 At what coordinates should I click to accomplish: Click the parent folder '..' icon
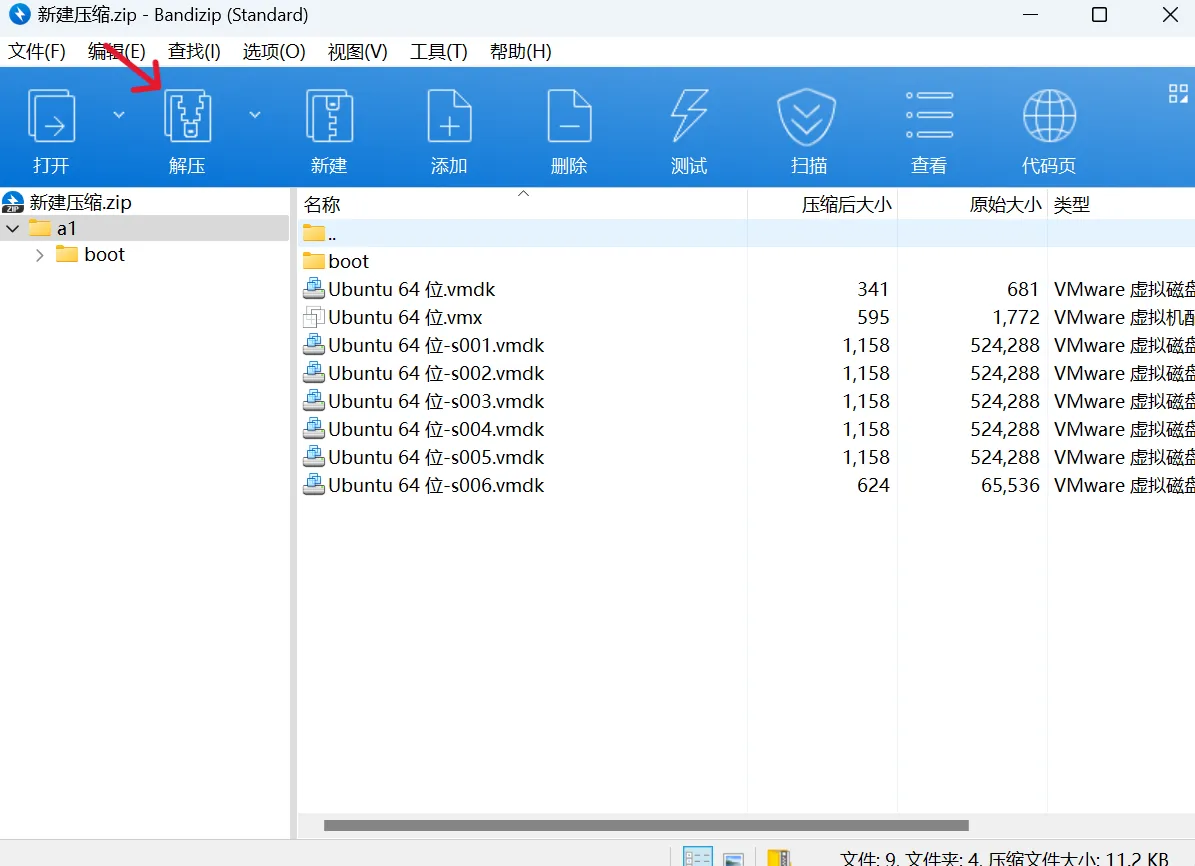[313, 233]
